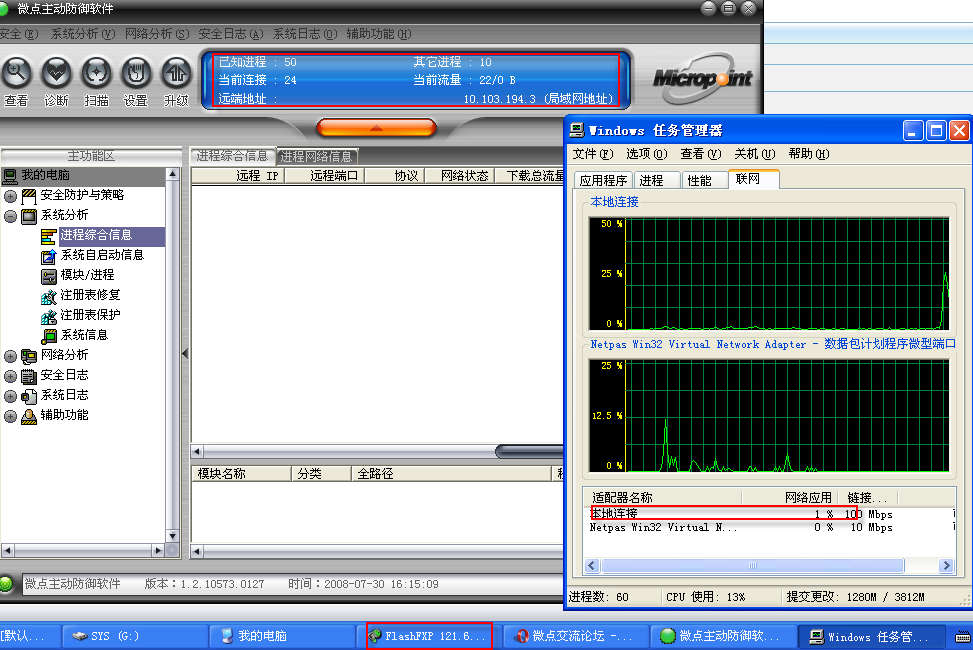Screen dimensions: 973x650
Task: Click 系统日志 node icon
Action: click(29, 396)
